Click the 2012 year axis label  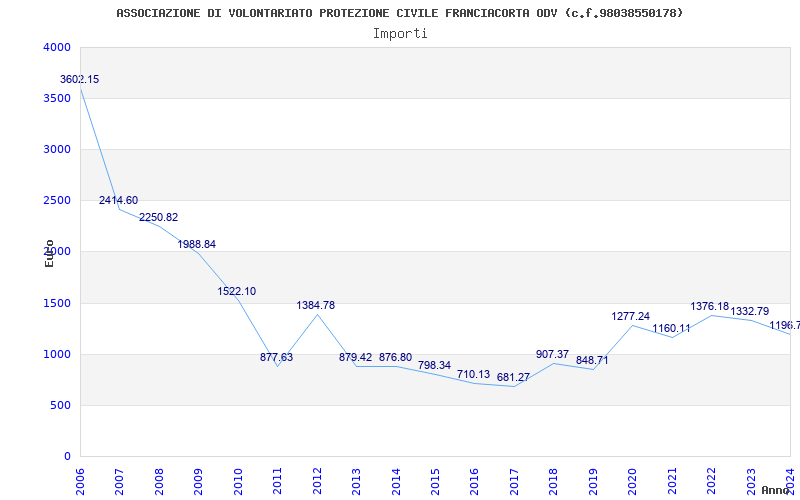317,479
